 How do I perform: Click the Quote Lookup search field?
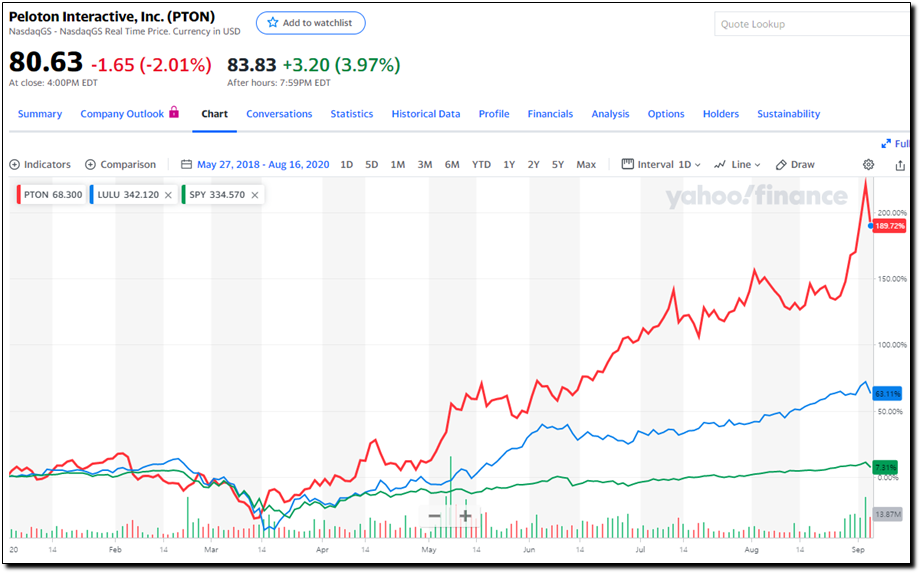(x=812, y=24)
